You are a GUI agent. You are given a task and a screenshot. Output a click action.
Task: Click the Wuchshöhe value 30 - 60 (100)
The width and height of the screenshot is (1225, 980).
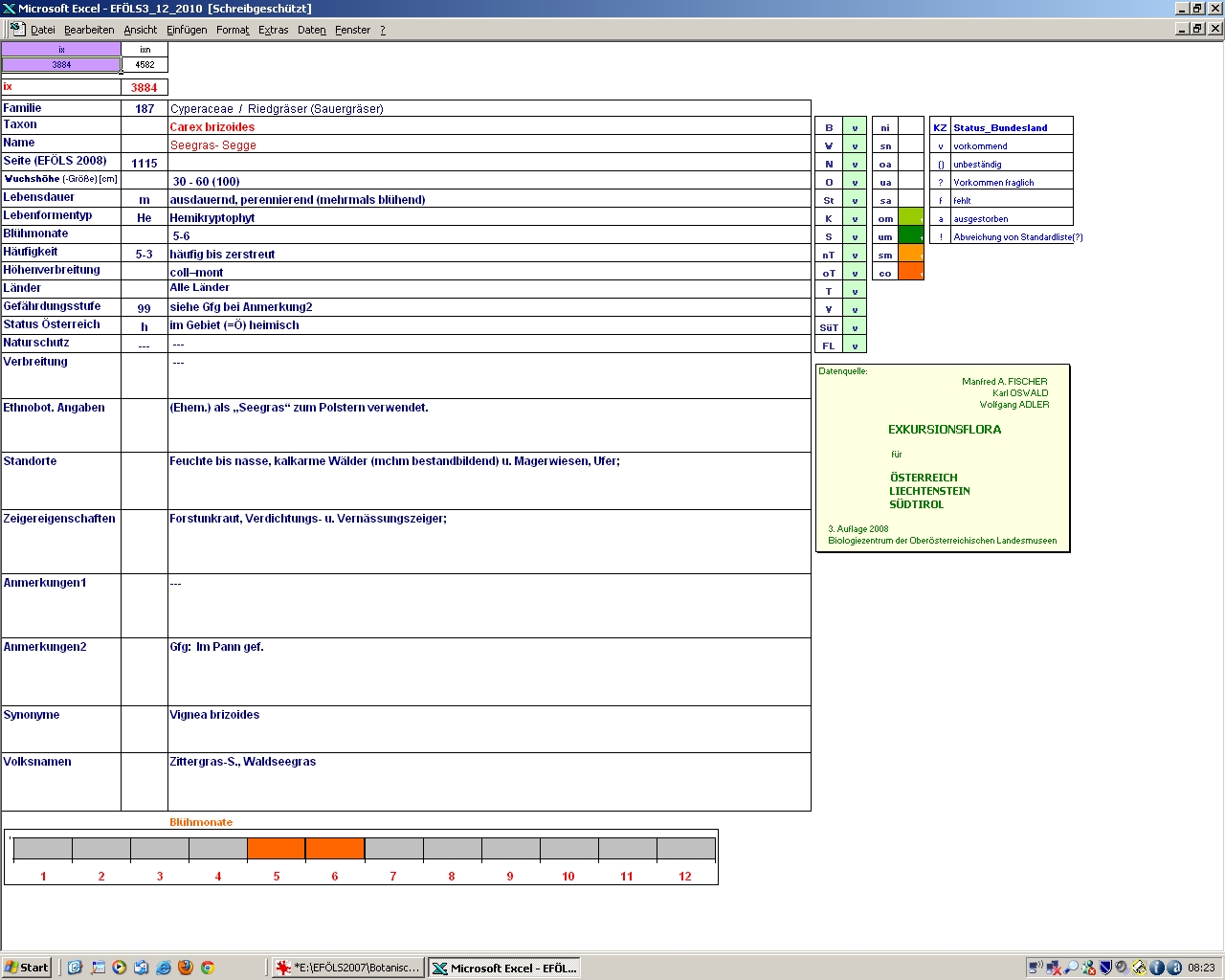pyautogui.click(x=207, y=182)
